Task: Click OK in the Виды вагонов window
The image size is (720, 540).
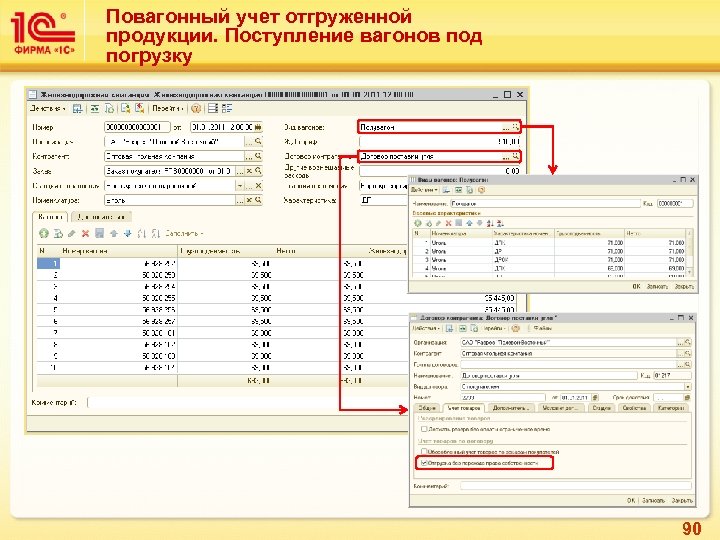Action: [x=636, y=286]
